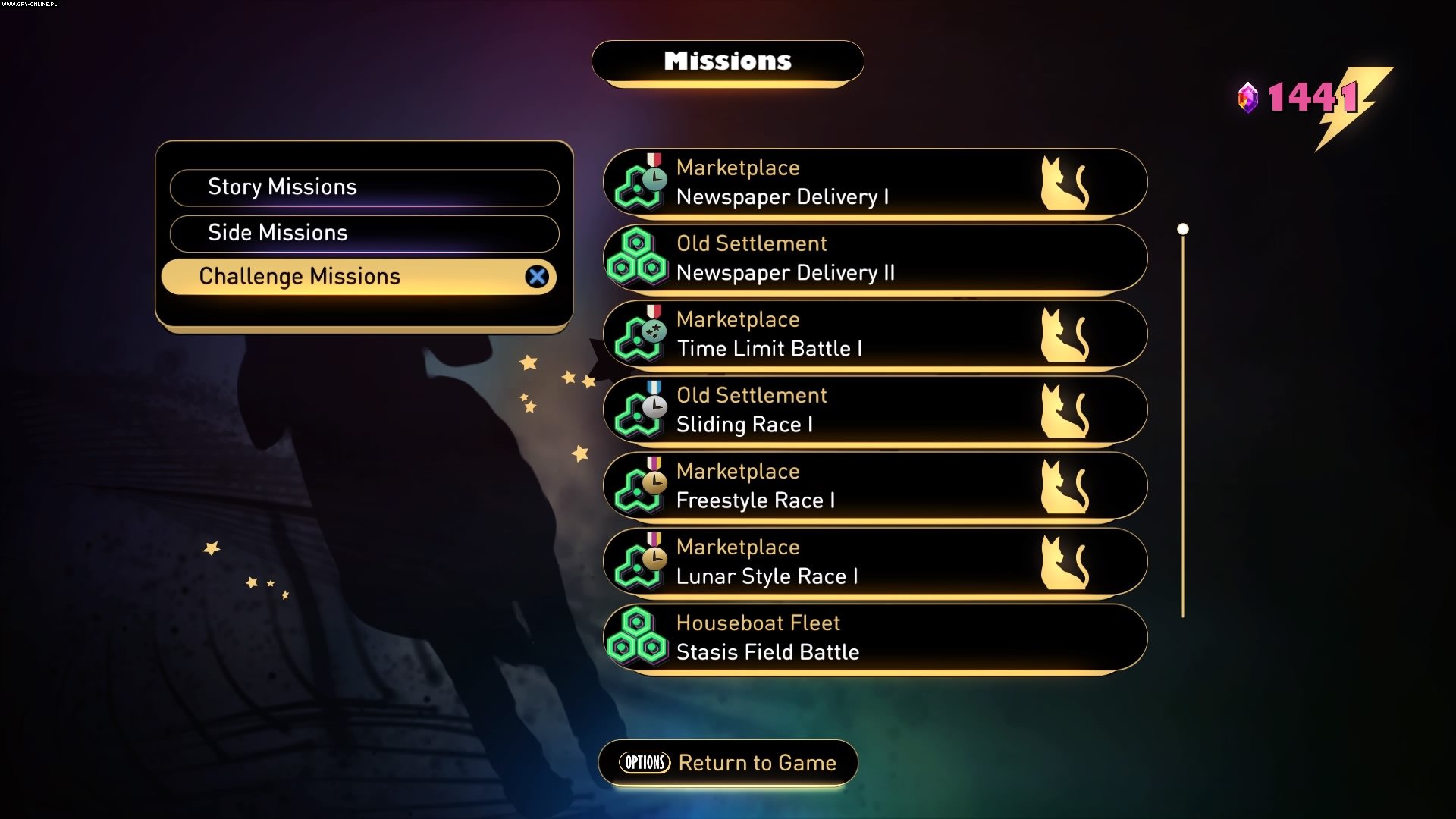
Task: Click the X button icon on Challenge Missions
Action: pos(537,277)
